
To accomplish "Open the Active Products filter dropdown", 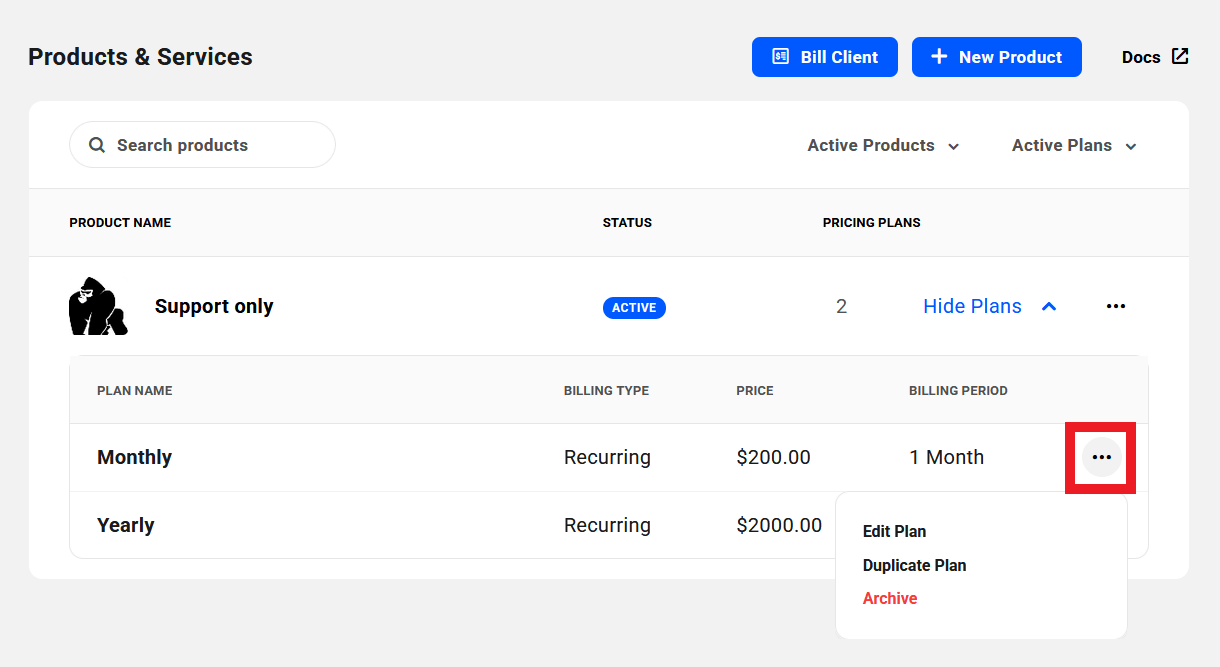I will [x=883, y=146].
